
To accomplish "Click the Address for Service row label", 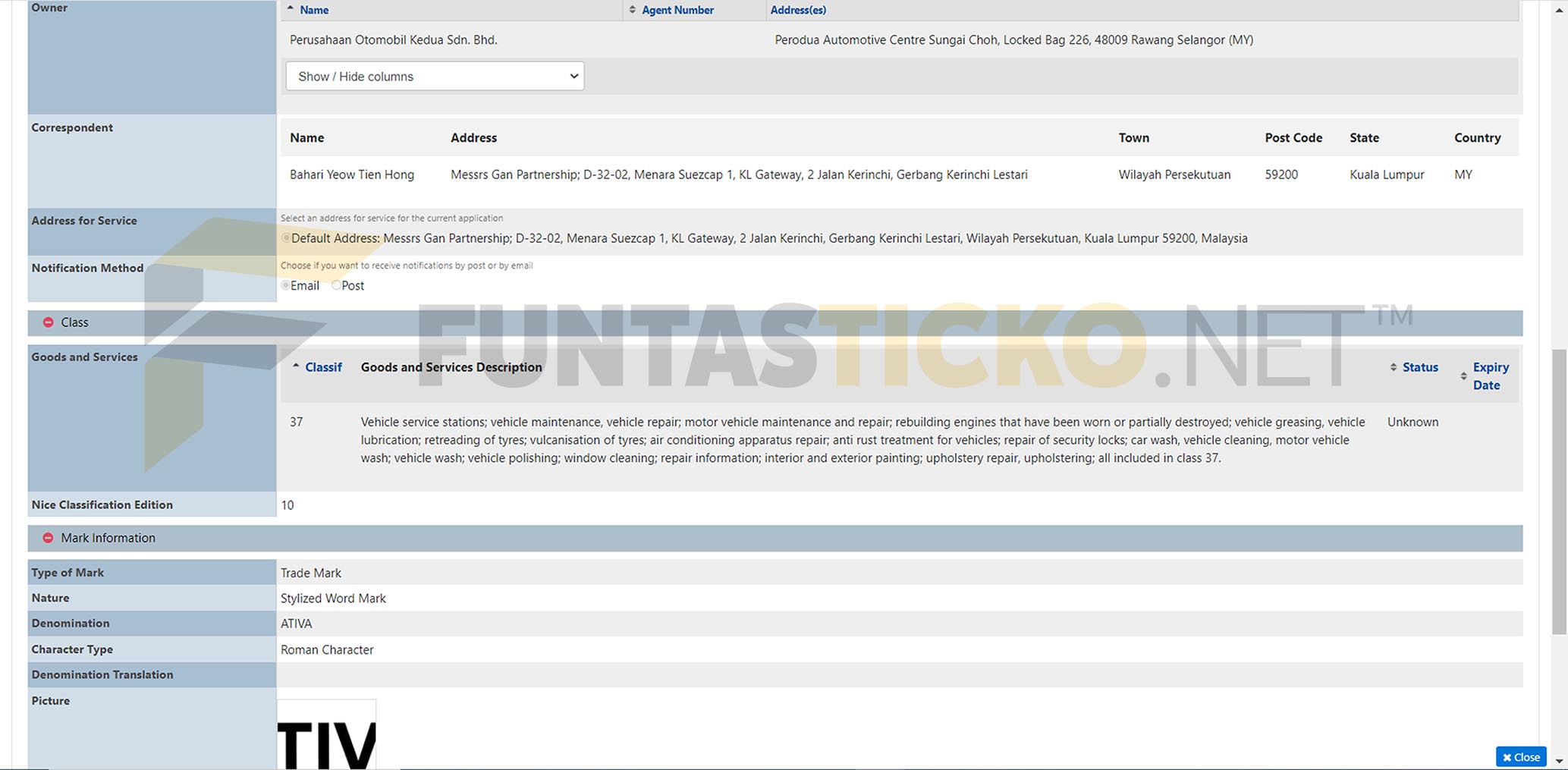I will 84,221.
